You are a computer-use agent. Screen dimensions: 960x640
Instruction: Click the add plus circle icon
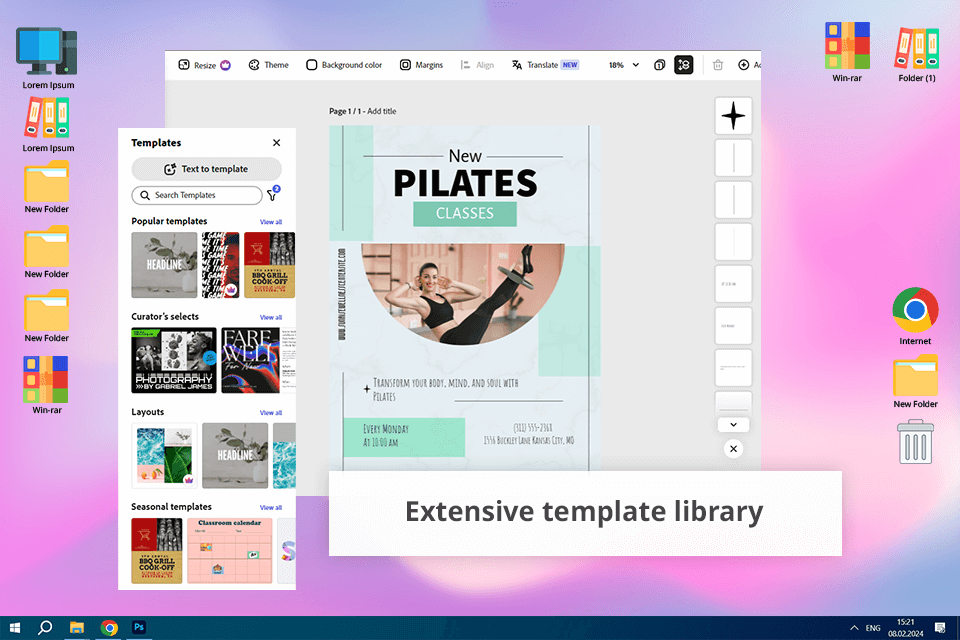pos(743,65)
